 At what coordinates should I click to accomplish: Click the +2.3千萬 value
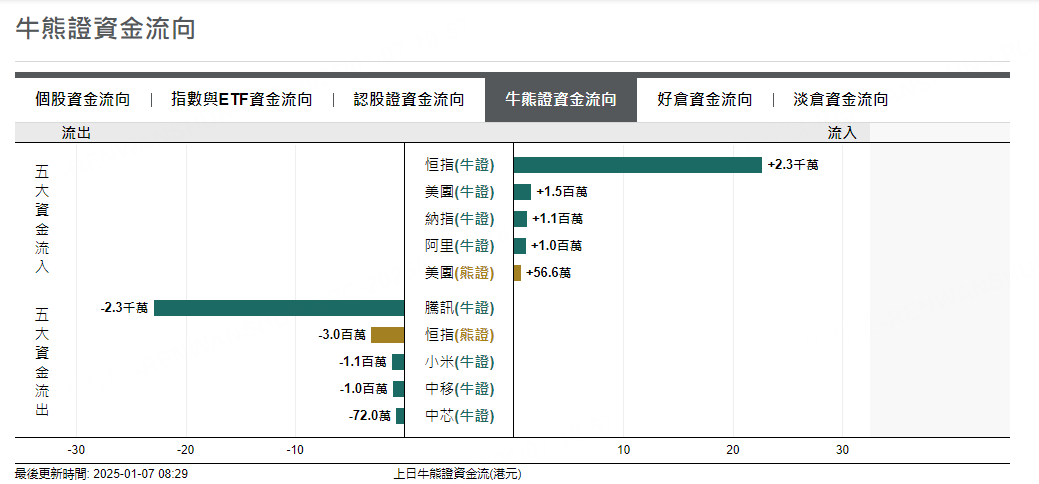[x=793, y=165]
